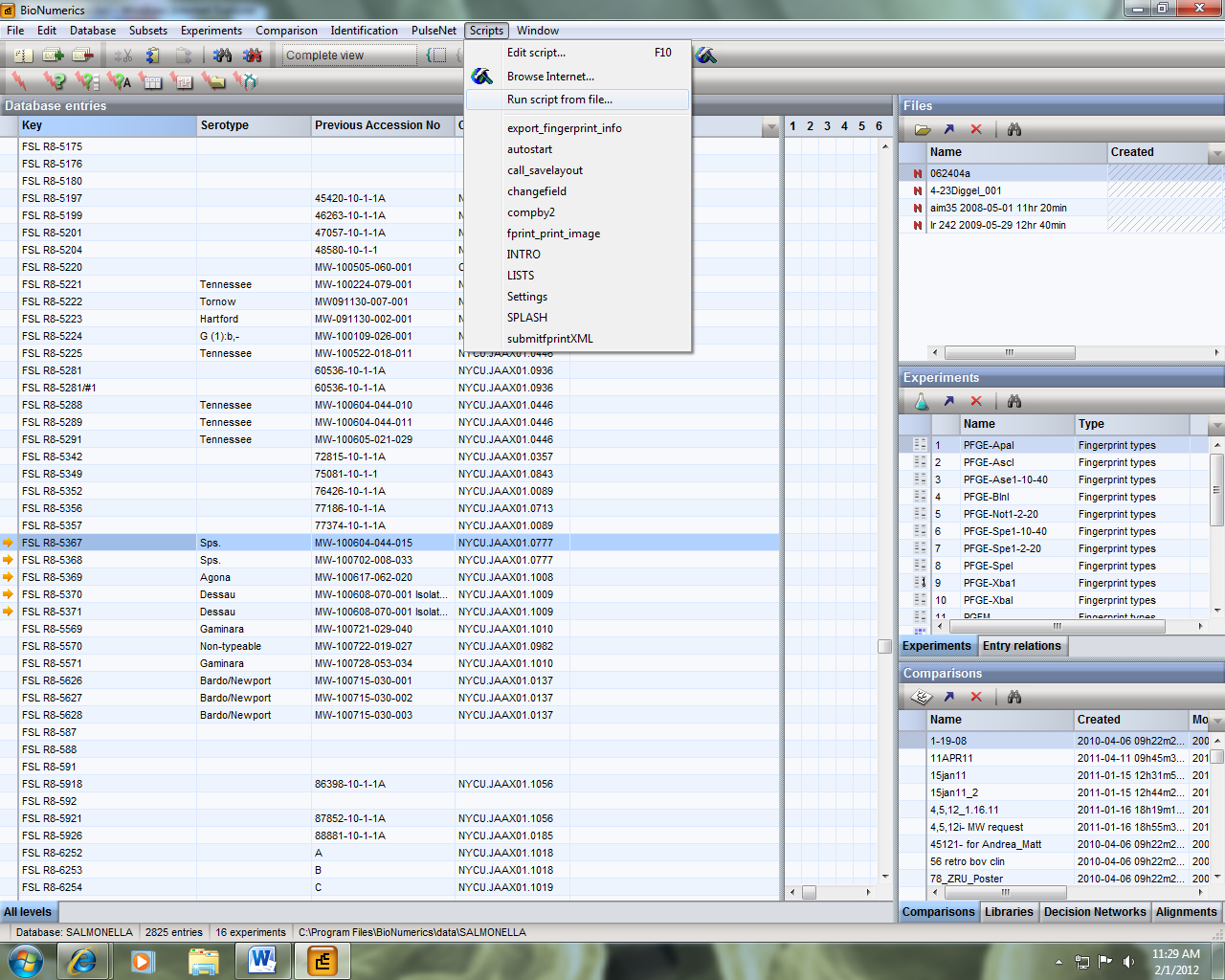Viewport: 1225px width, 980px height.
Task: Click the plain lightning bolt icon
Action: tap(19, 81)
